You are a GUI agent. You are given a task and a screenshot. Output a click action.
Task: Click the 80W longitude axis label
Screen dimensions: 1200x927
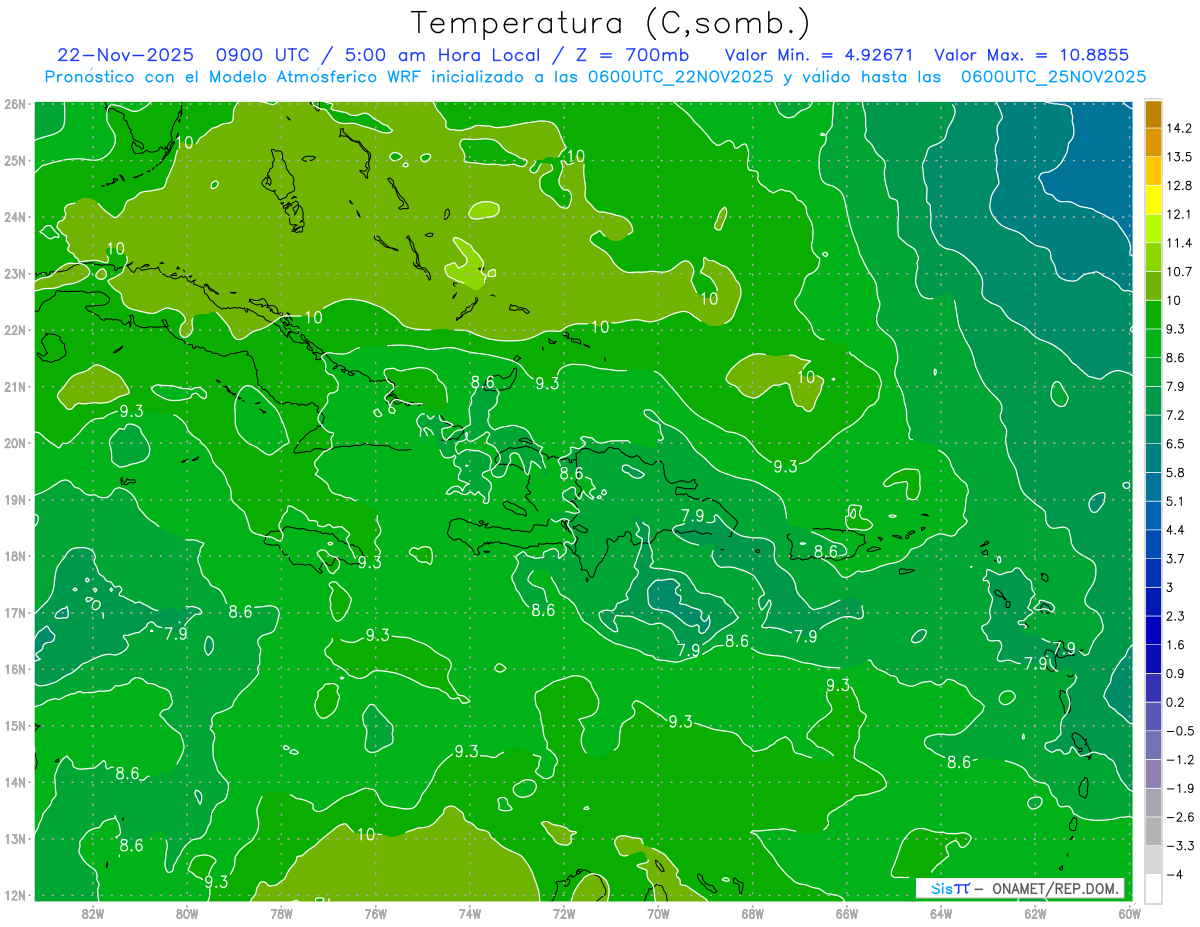click(x=187, y=913)
